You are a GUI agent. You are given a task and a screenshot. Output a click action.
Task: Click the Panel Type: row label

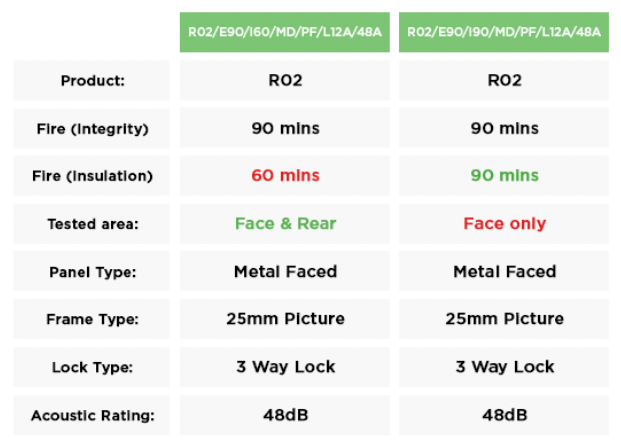coord(91,272)
